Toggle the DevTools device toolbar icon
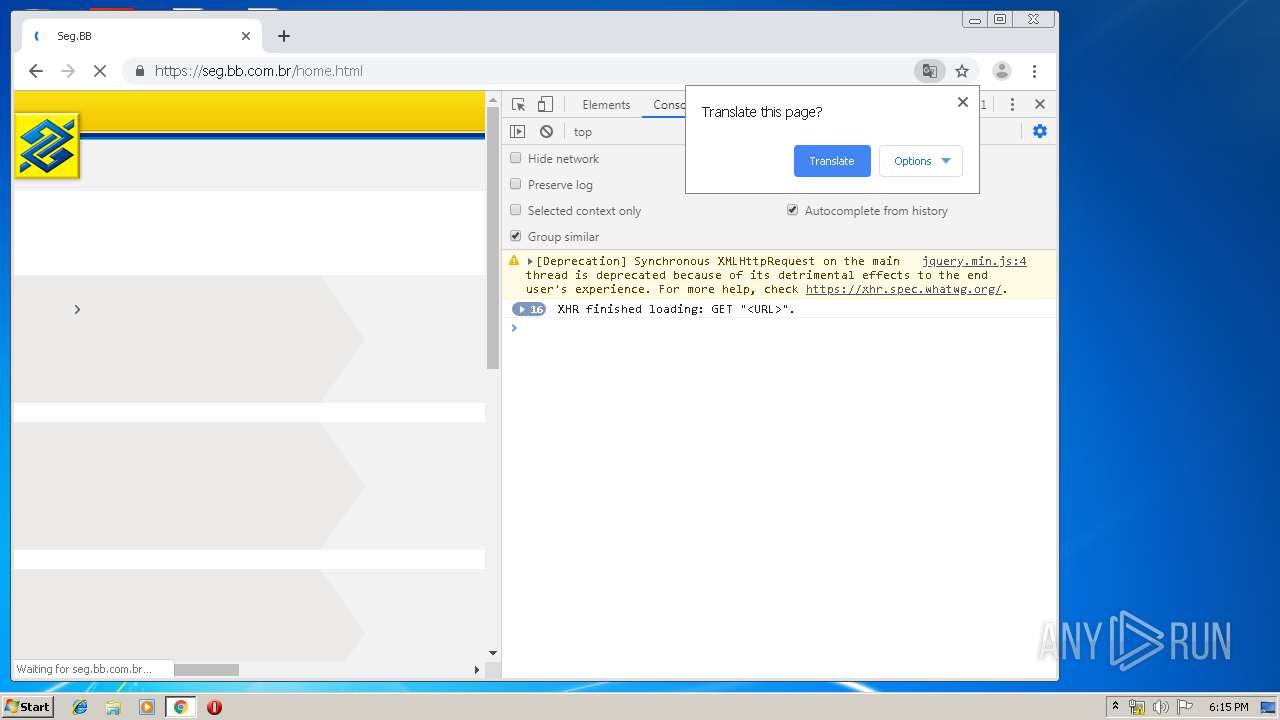The image size is (1280, 720). coord(545,105)
